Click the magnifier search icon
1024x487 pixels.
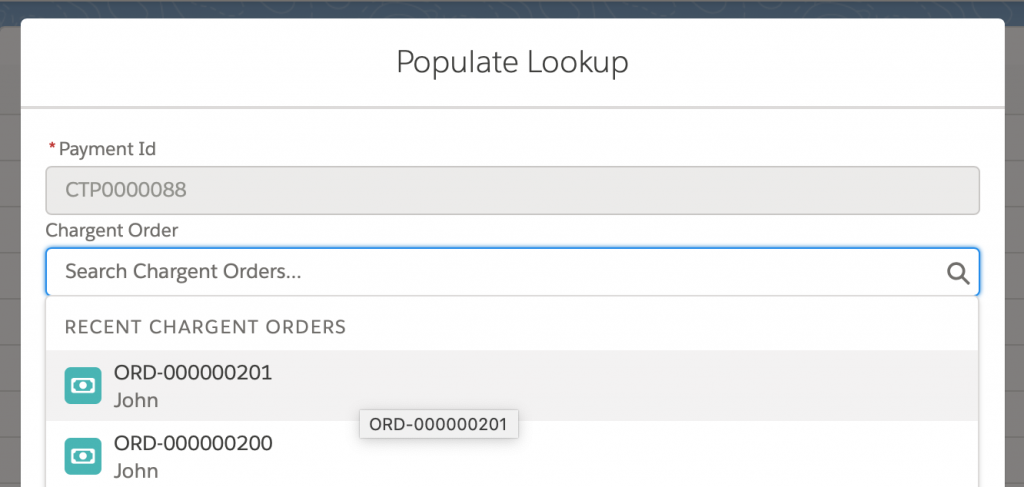[x=958, y=273]
